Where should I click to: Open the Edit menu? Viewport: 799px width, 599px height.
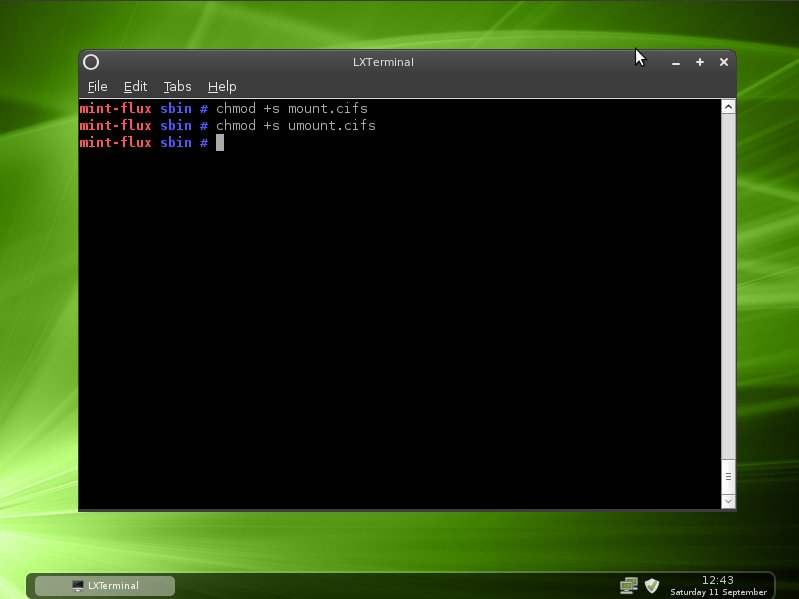pyautogui.click(x=135, y=87)
